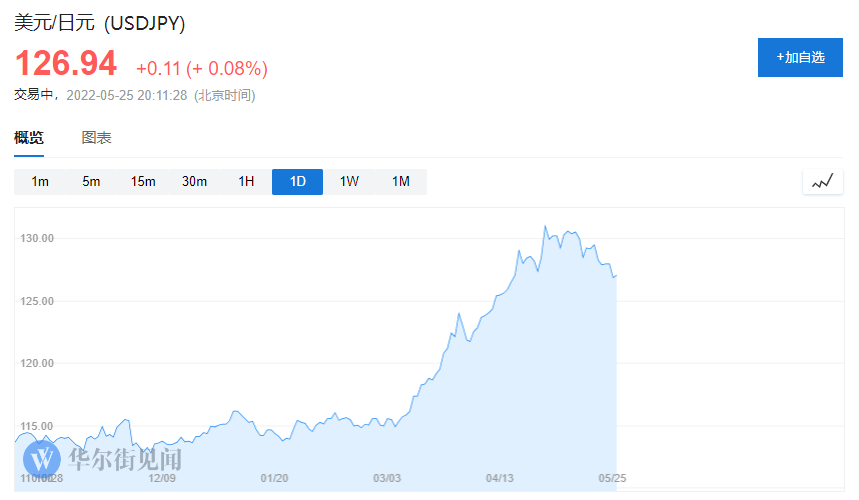Click the +0.11 (+0.08%) price change
The image size is (859, 500).
[202, 68]
